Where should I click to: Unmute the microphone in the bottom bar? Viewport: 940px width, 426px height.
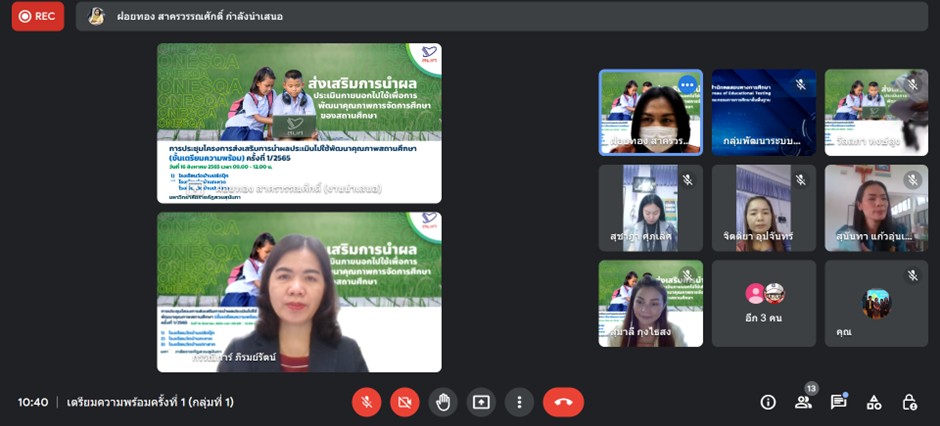pos(366,402)
